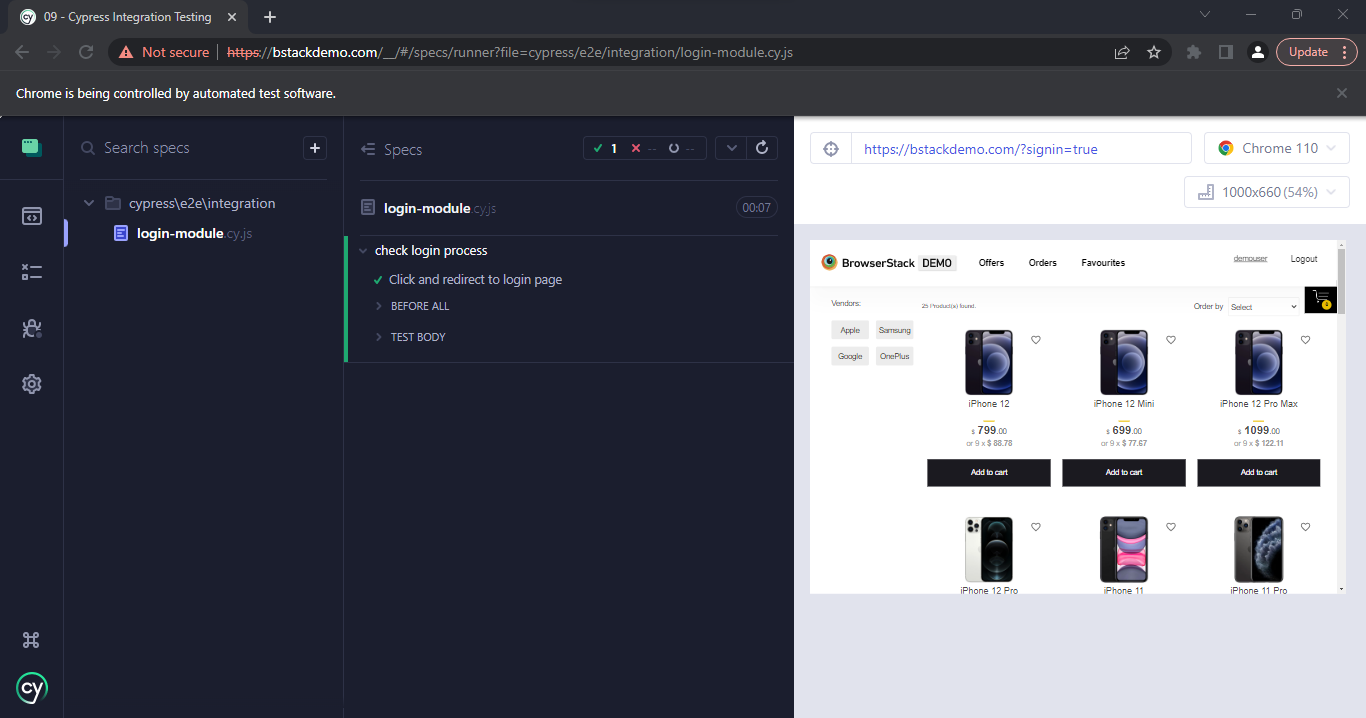The image size is (1366, 718).
Task: Bookmark this page with star icon
Action: pos(1154,52)
